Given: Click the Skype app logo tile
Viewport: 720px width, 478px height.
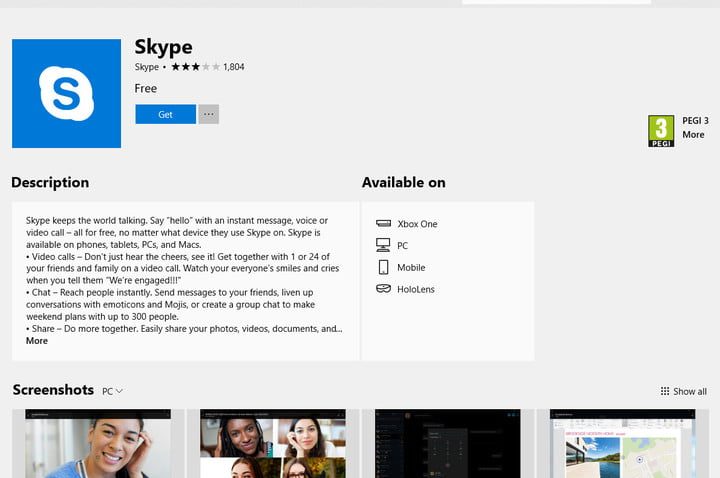Looking at the screenshot, I should (66, 93).
